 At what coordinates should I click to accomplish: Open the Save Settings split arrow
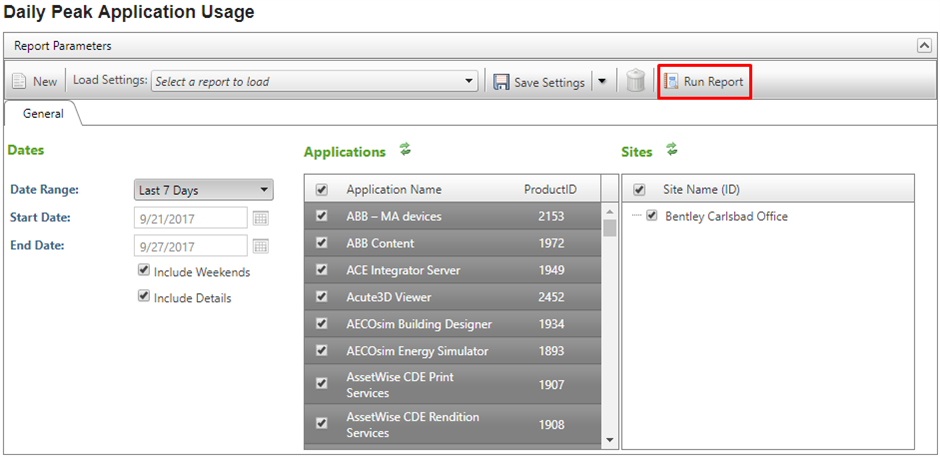point(602,82)
